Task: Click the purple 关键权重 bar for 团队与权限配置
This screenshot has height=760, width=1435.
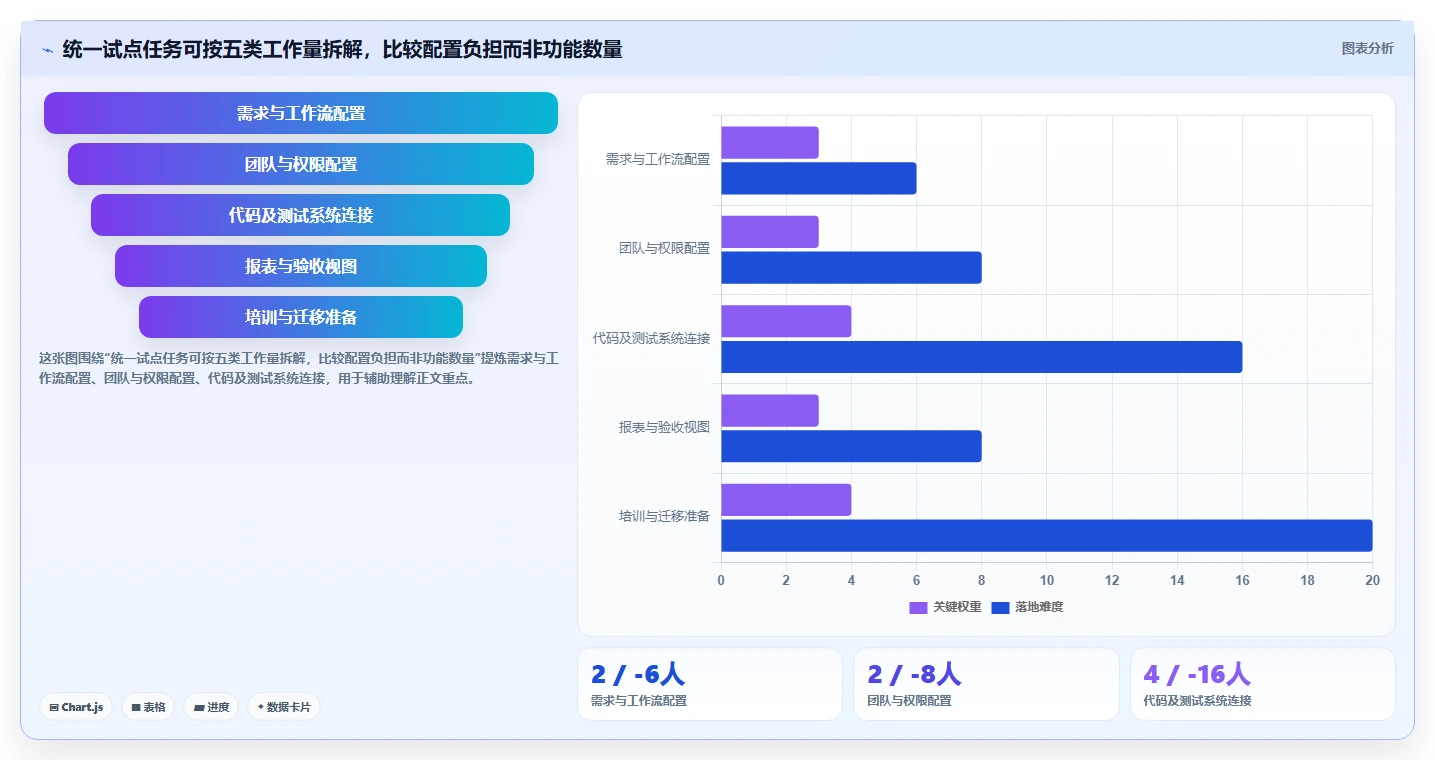Action: coord(770,232)
